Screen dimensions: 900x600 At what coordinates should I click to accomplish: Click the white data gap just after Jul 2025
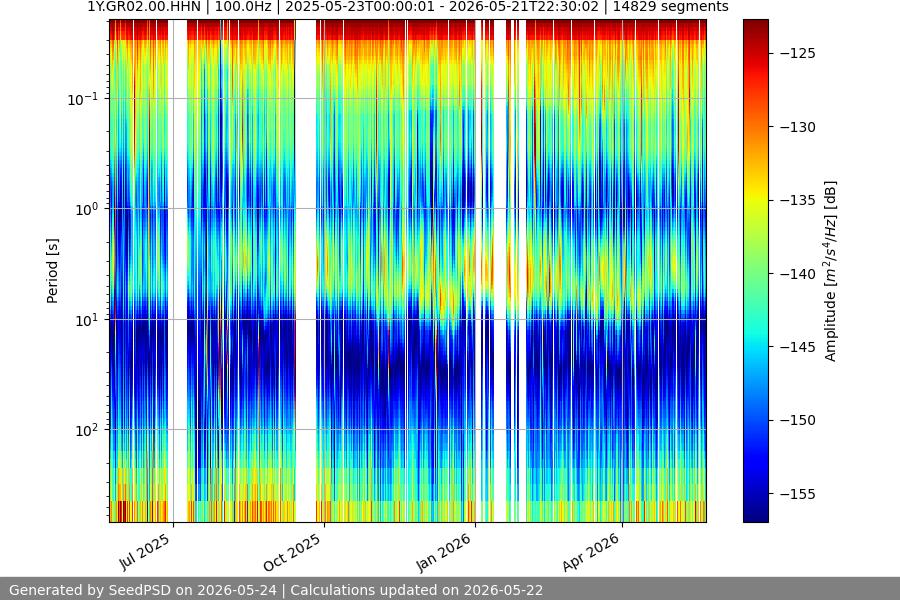click(180, 271)
